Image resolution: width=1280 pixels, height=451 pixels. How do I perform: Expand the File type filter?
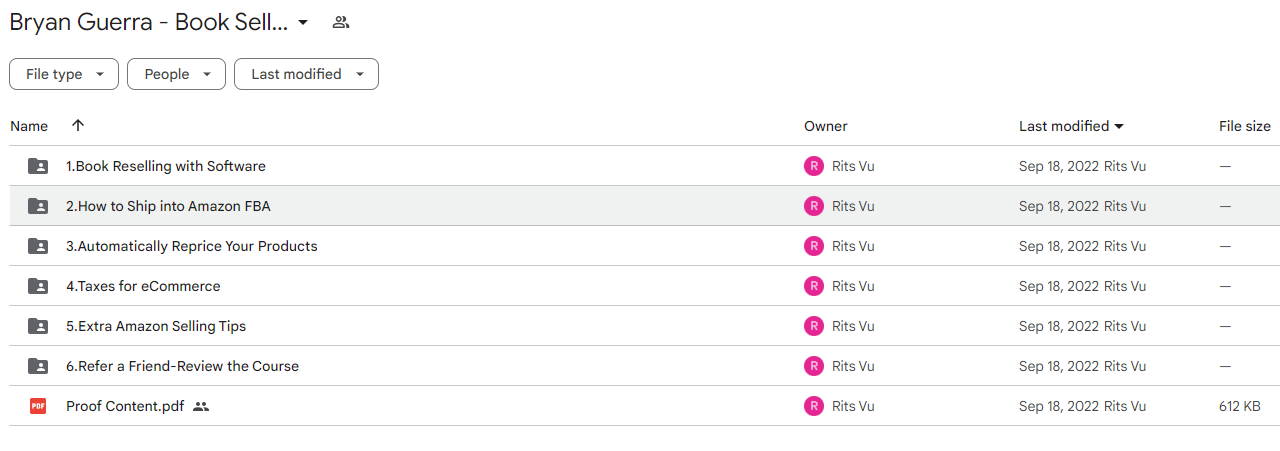(x=64, y=74)
